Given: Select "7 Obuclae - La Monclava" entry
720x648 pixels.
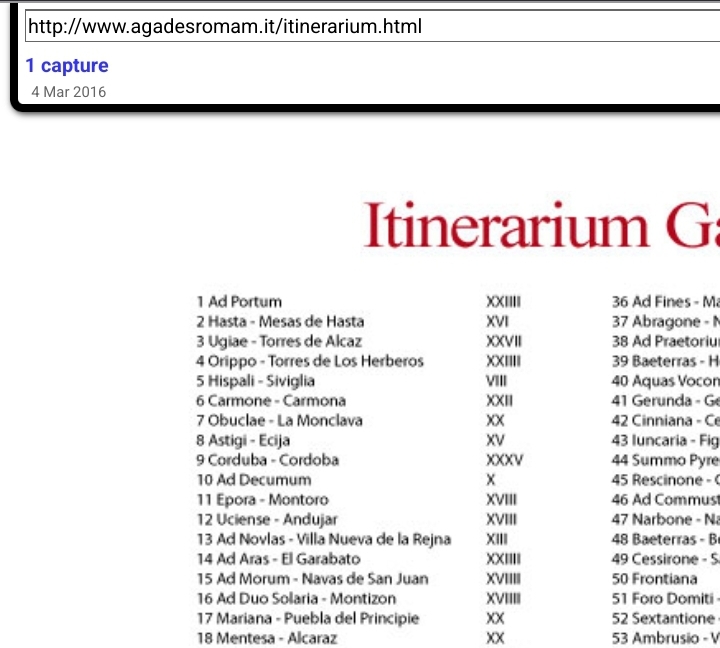Looking at the screenshot, I should (279, 421).
